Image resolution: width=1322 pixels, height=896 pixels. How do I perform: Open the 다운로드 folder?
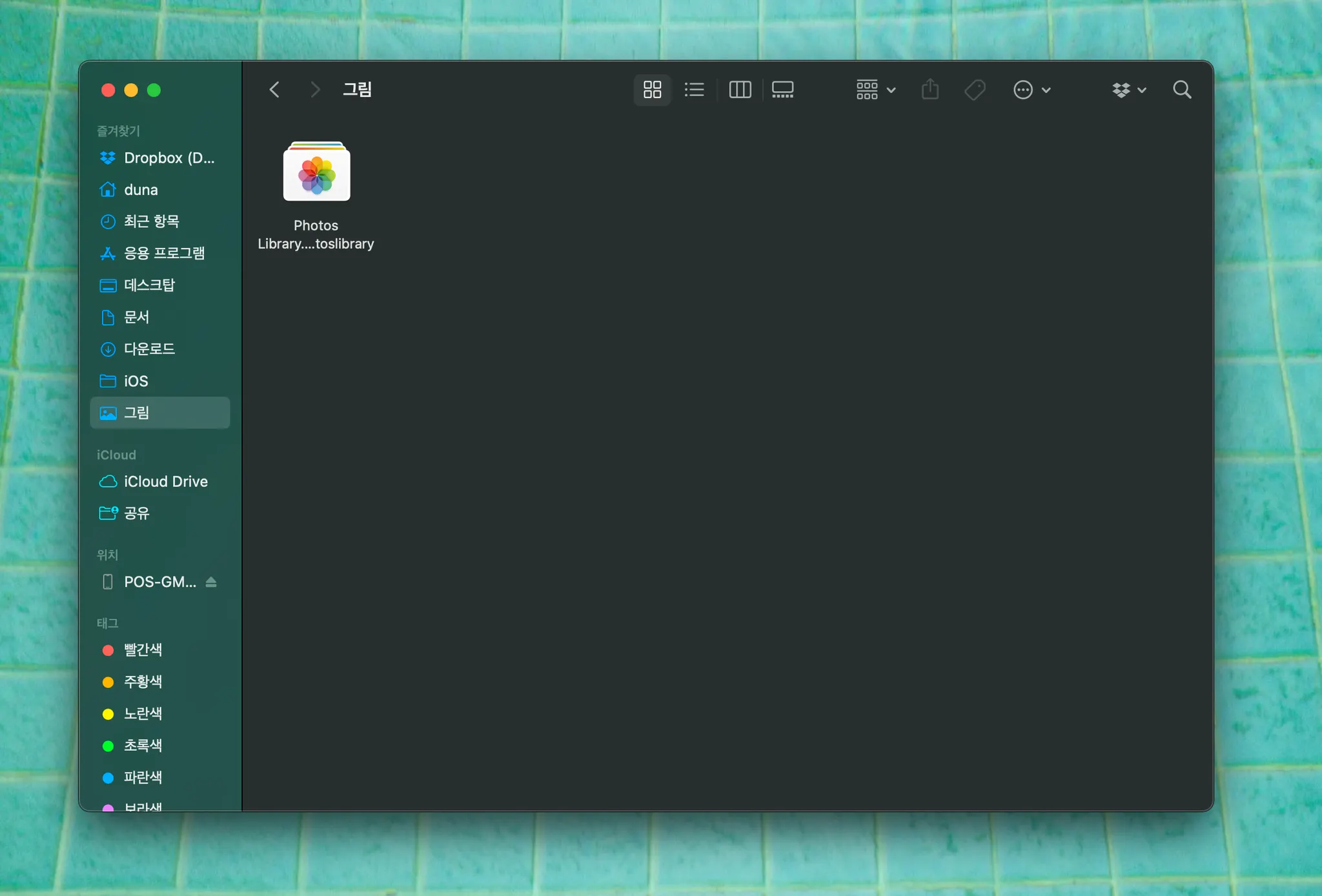point(149,349)
